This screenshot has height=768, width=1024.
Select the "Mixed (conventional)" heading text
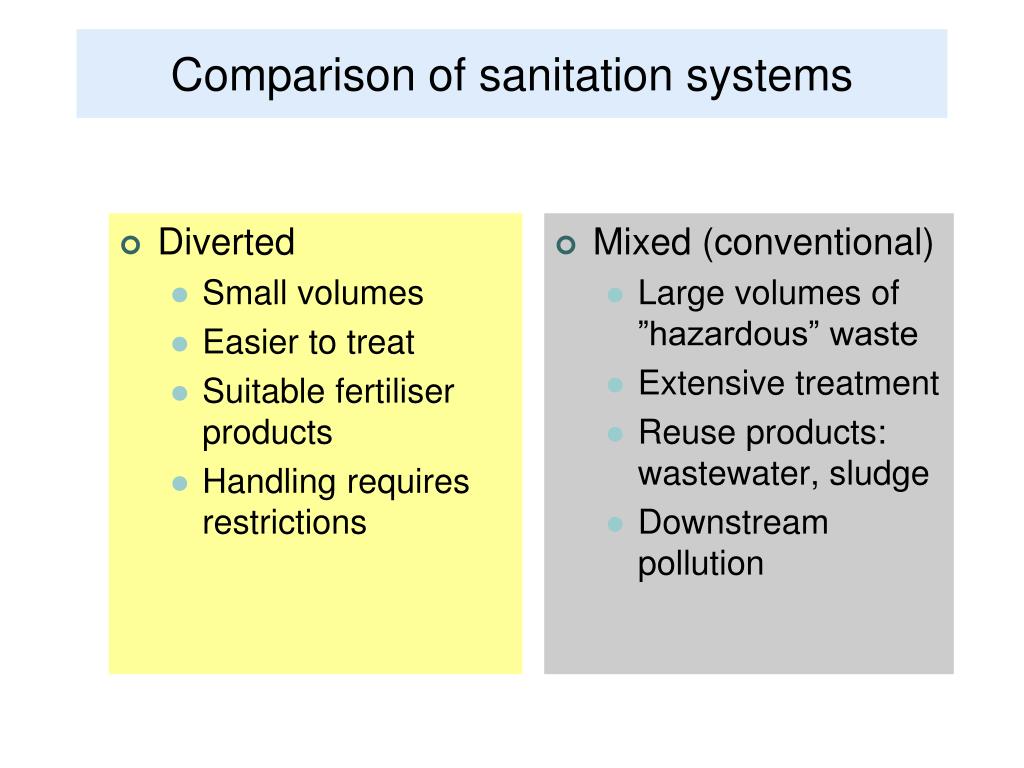(763, 243)
